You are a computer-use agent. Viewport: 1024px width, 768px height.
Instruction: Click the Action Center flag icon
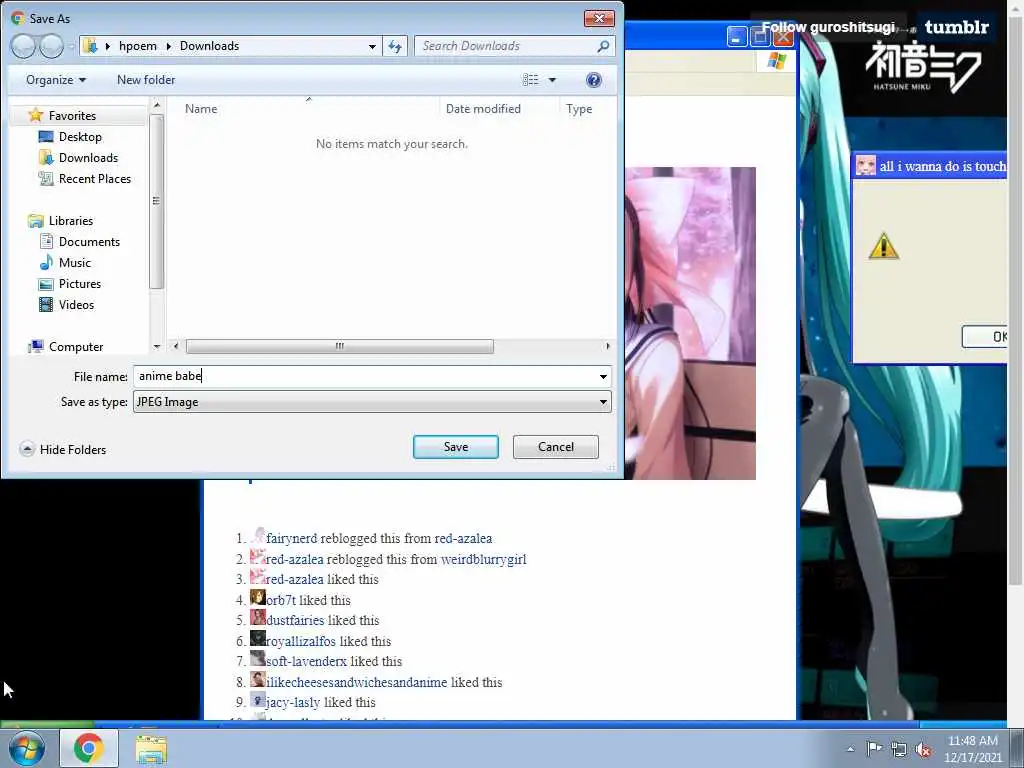click(874, 749)
